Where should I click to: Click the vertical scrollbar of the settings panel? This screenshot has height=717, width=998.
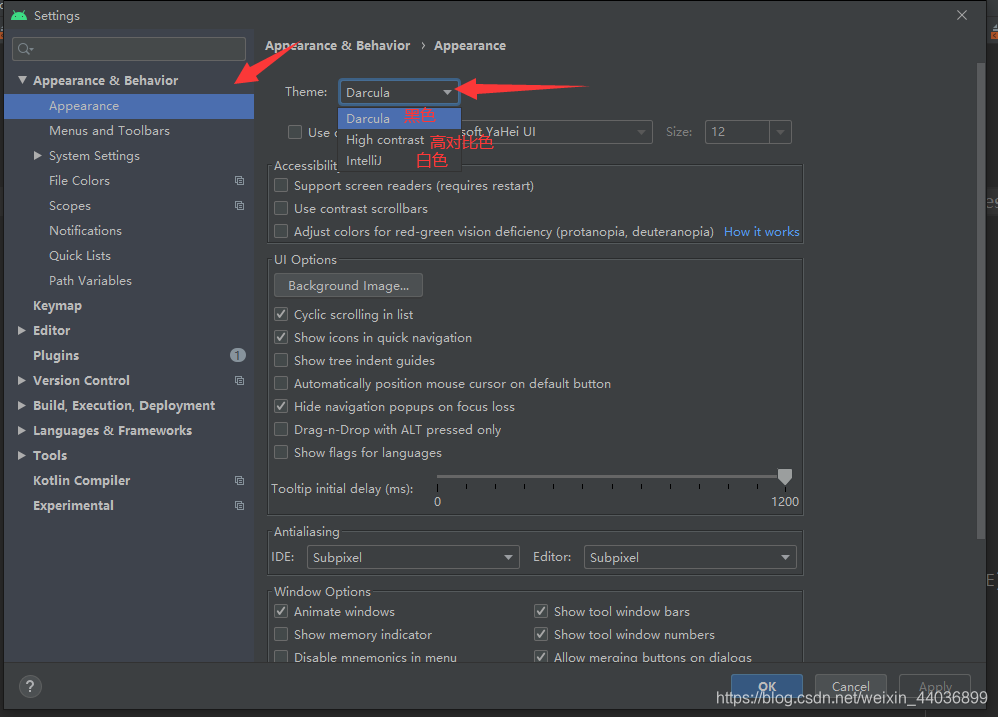coord(981,302)
